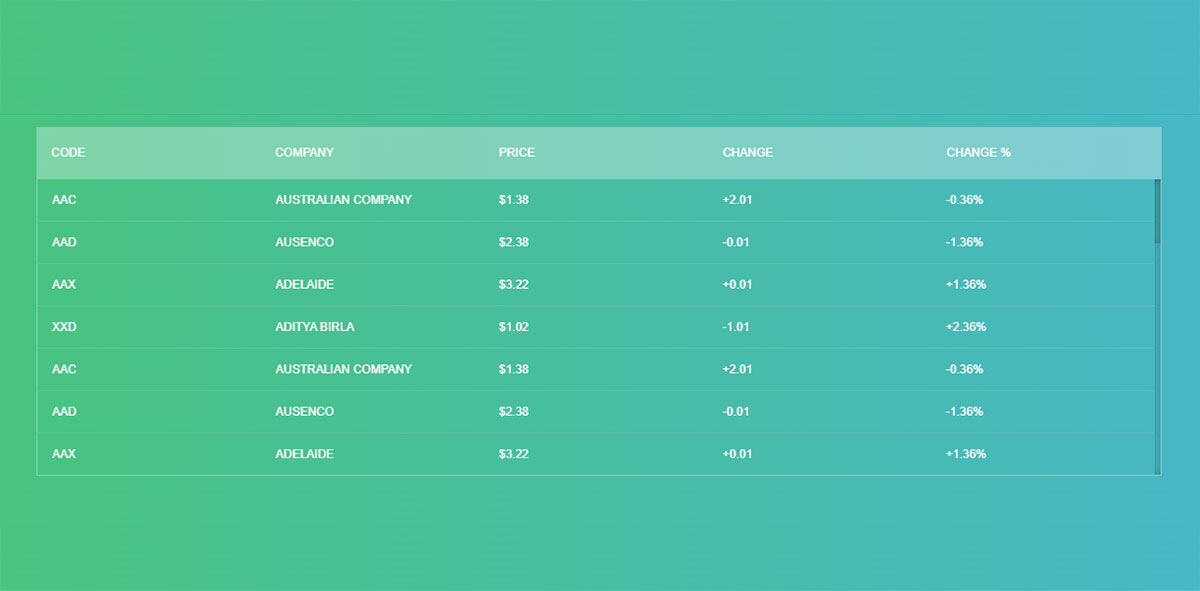Open the ADELAIDE entry in the third row
The height and width of the screenshot is (591, 1200).
coord(305,284)
